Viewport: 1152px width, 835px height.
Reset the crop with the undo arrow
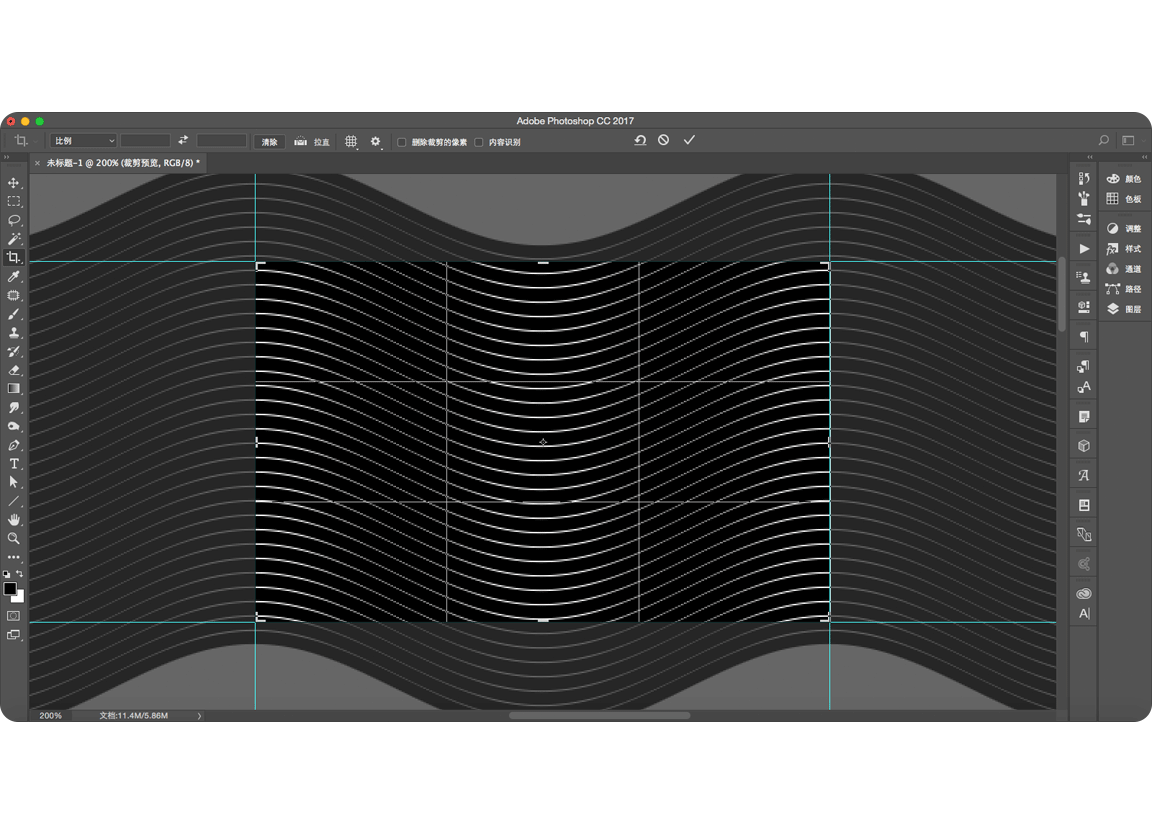click(641, 140)
